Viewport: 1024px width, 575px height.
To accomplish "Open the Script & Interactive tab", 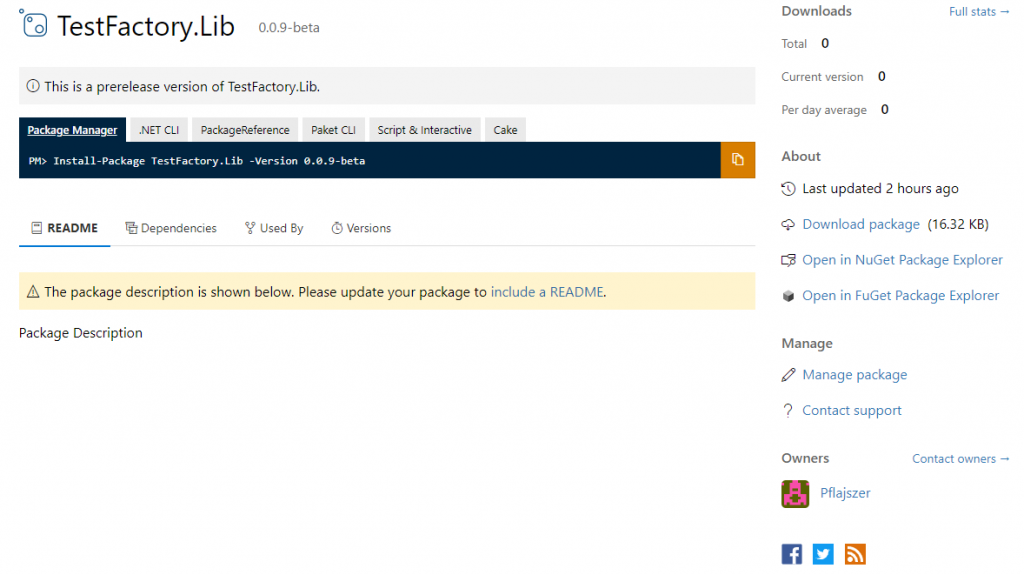I will [x=424, y=130].
